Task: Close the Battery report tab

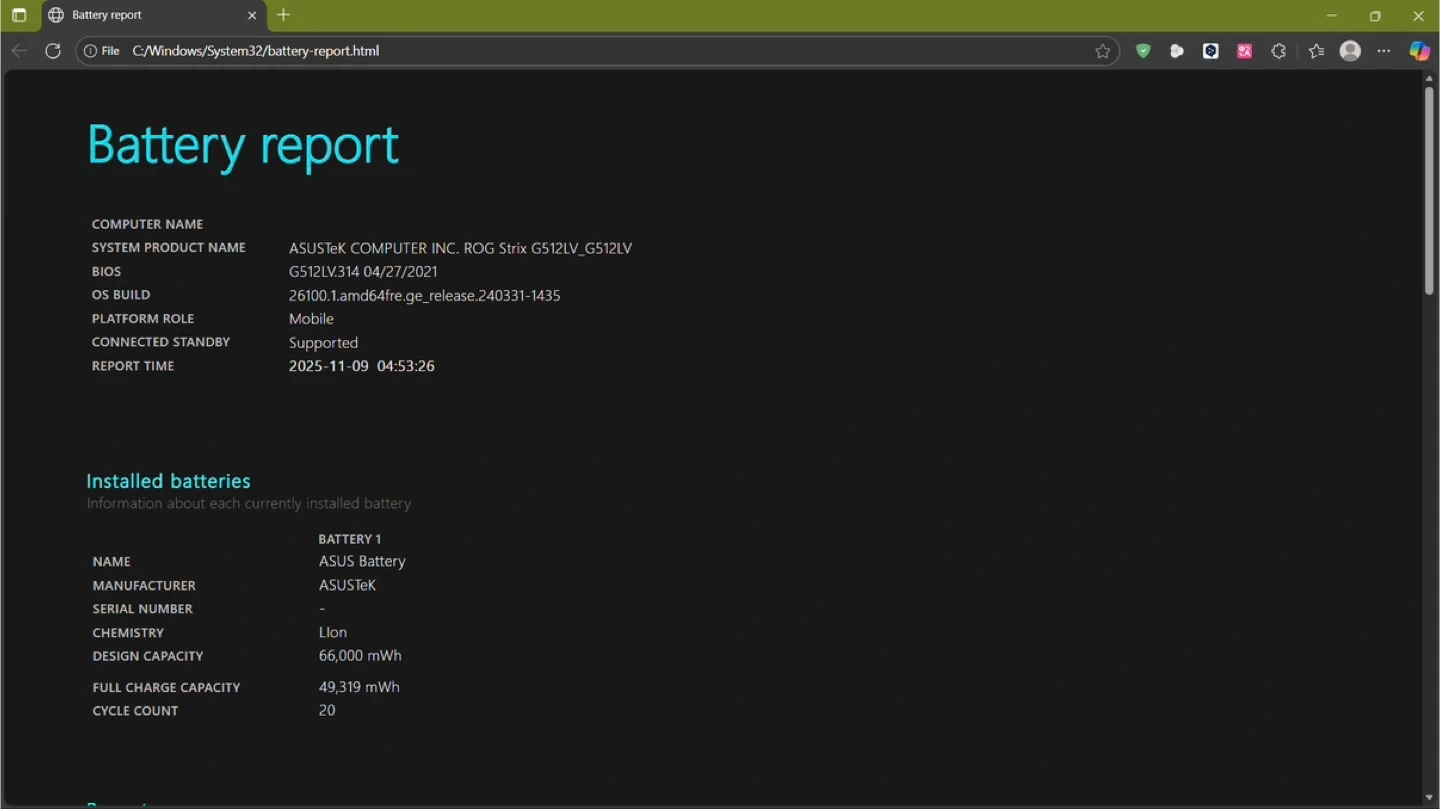Action: click(x=252, y=15)
